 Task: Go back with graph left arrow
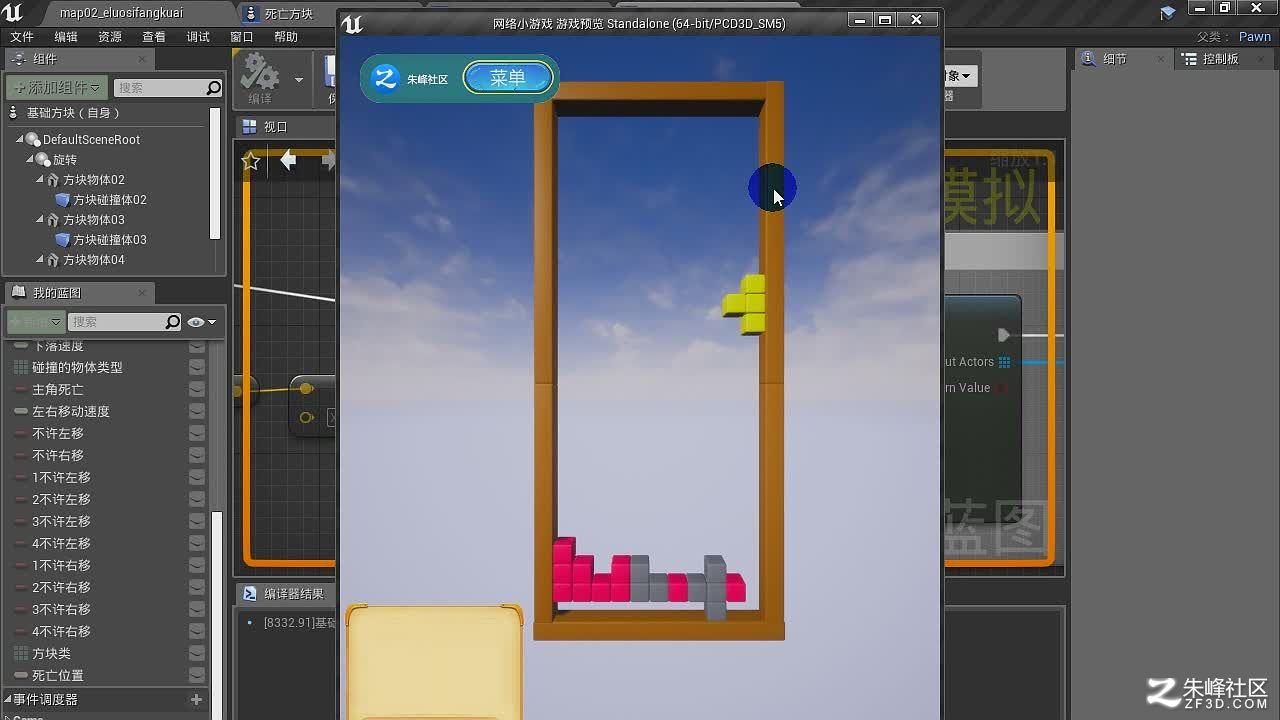pyautogui.click(x=288, y=160)
